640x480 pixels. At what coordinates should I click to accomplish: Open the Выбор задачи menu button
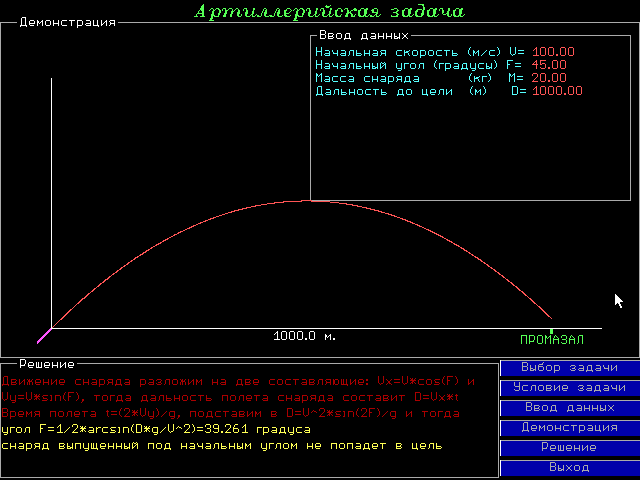click(x=570, y=368)
